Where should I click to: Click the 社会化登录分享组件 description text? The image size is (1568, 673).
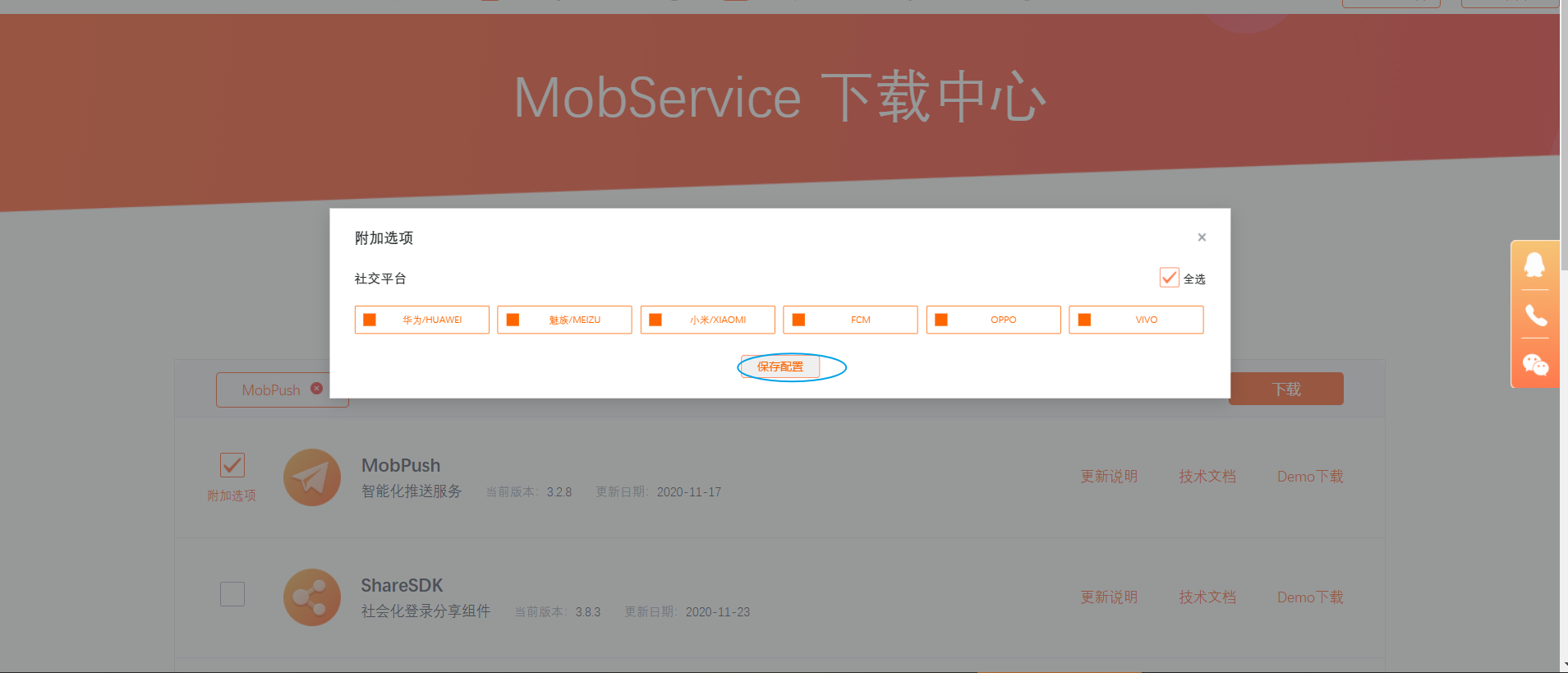(425, 611)
